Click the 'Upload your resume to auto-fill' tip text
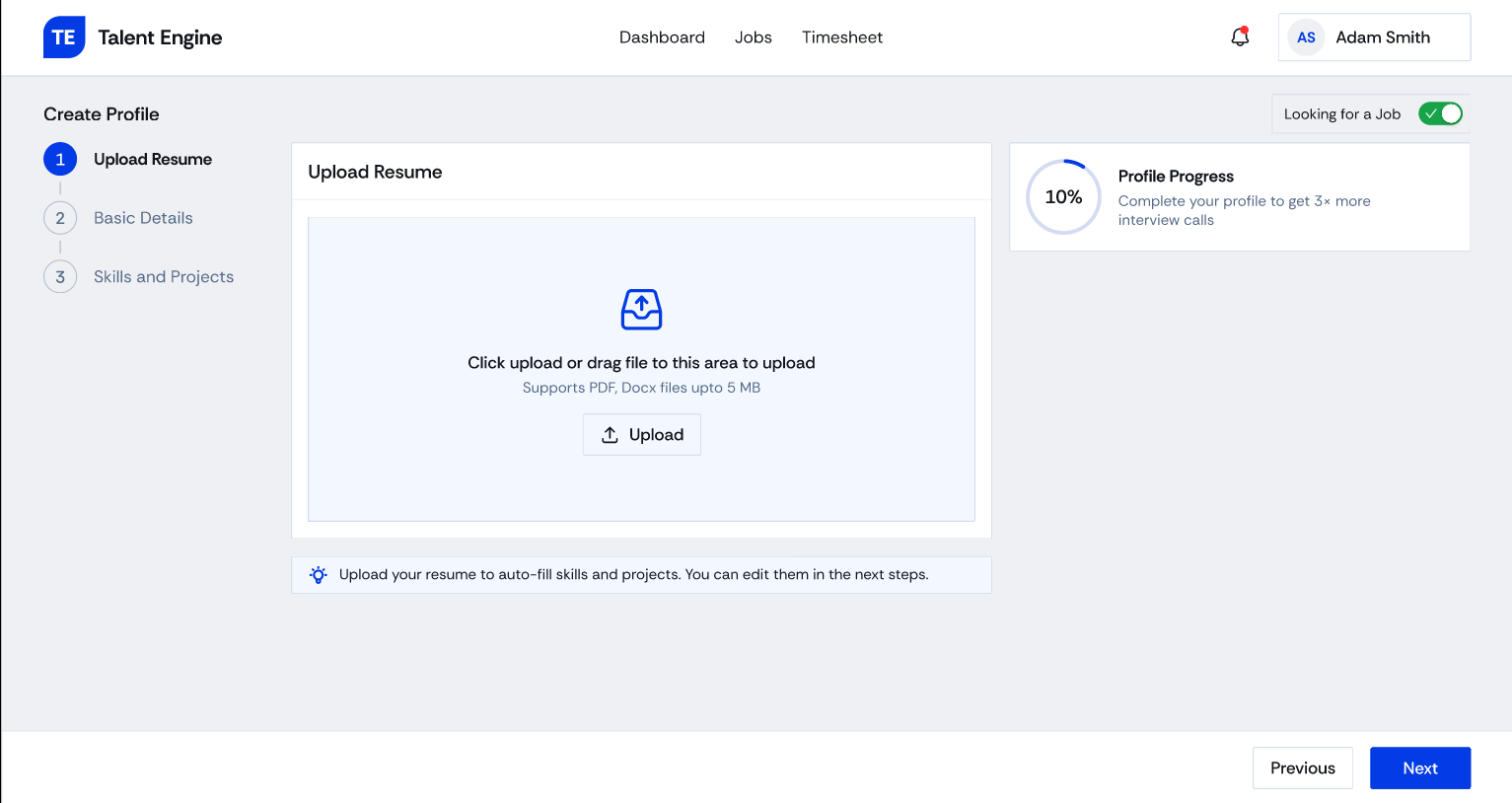Image resolution: width=1512 pixels, height=803 pixels. [634, 575]
